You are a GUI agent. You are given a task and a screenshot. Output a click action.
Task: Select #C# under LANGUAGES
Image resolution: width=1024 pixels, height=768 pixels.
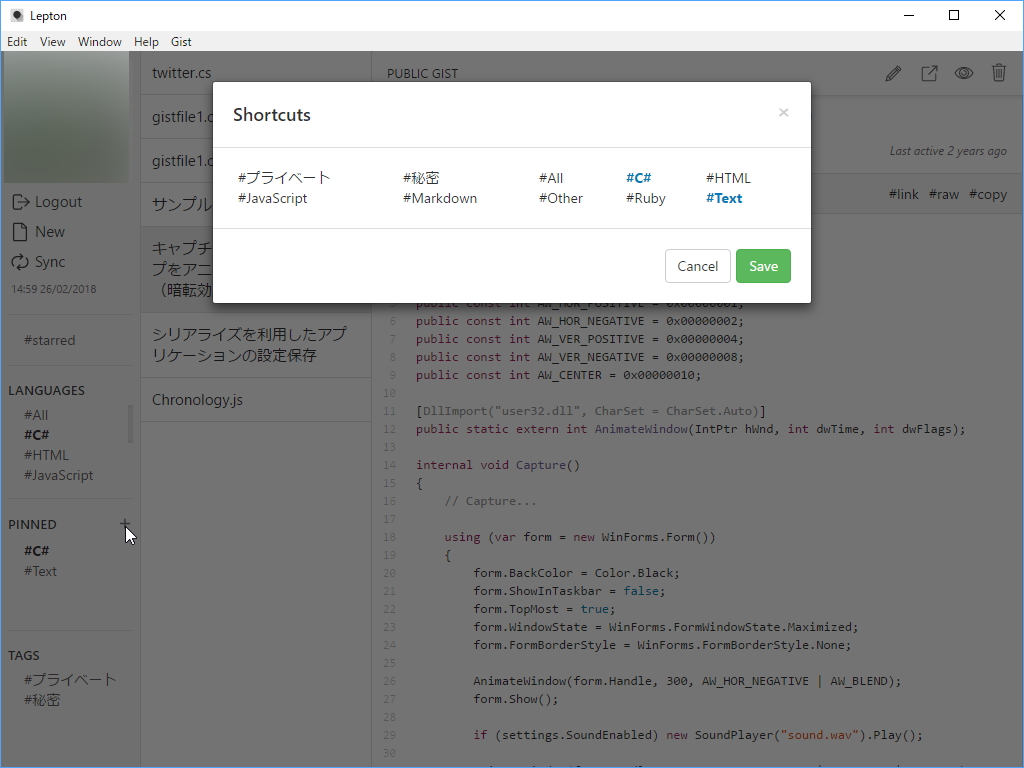pyautogui.click(x=37, y=434)
